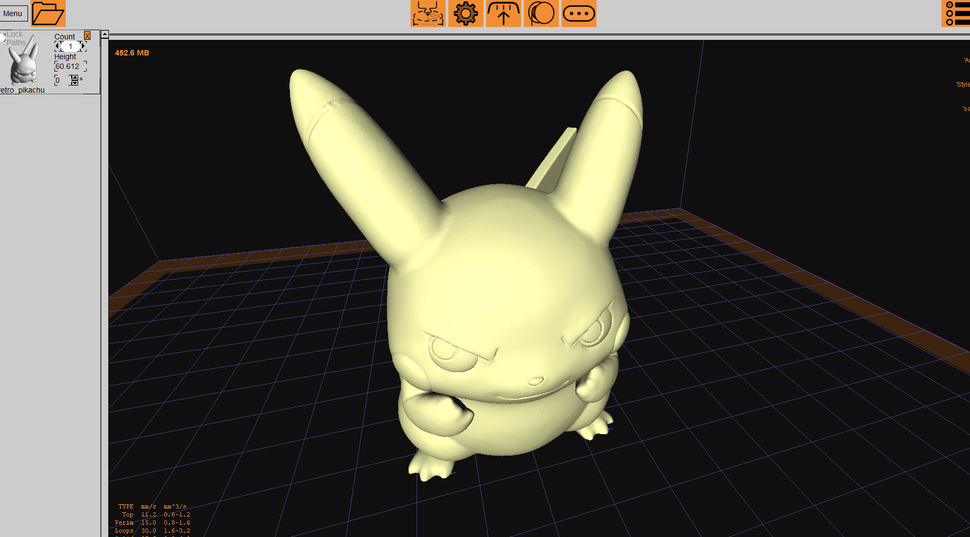
Task: Click the 'TYPE mm/s mm^3/s' header text
Action: click(x=152, y=507)
